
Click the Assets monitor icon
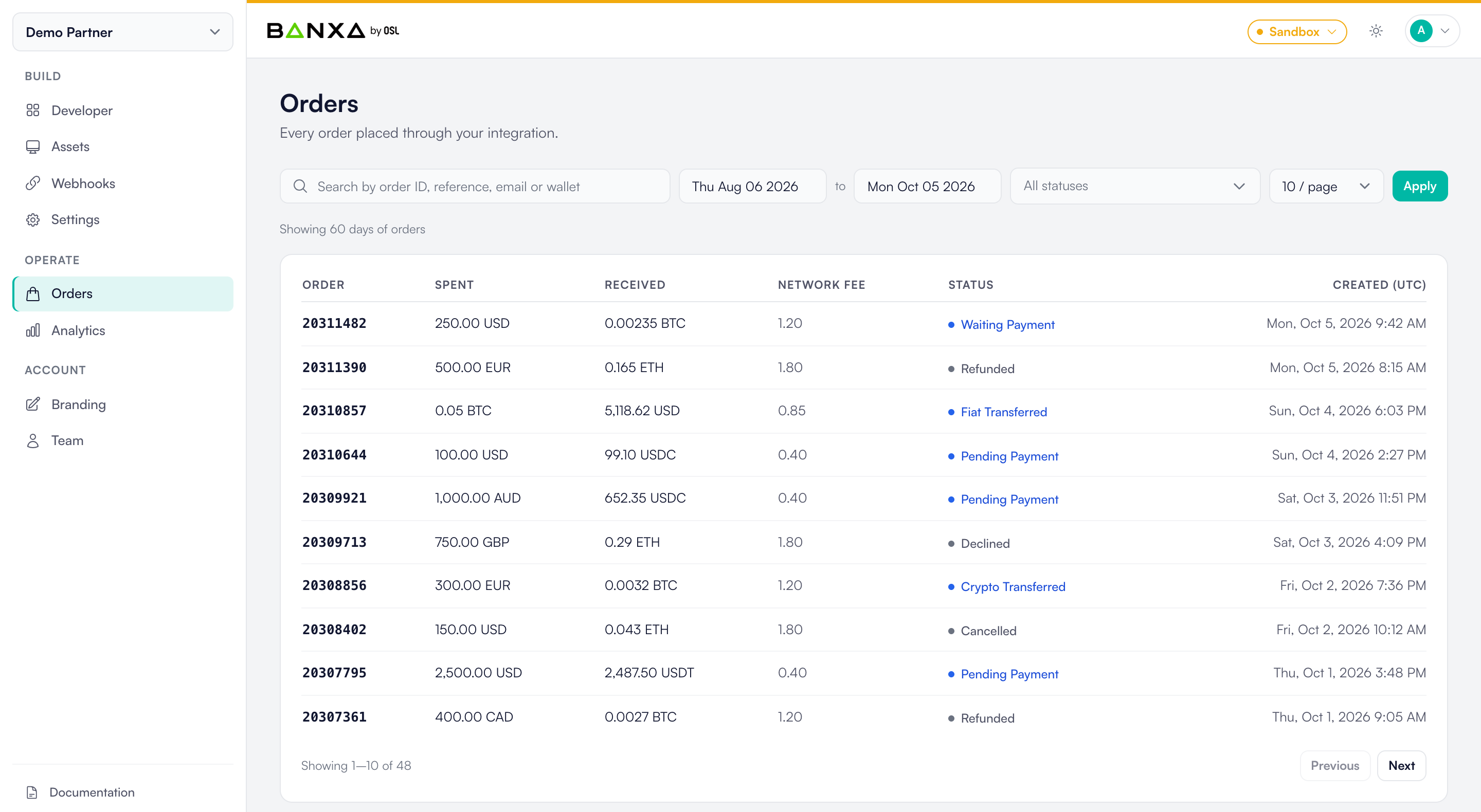click(33, 146)
